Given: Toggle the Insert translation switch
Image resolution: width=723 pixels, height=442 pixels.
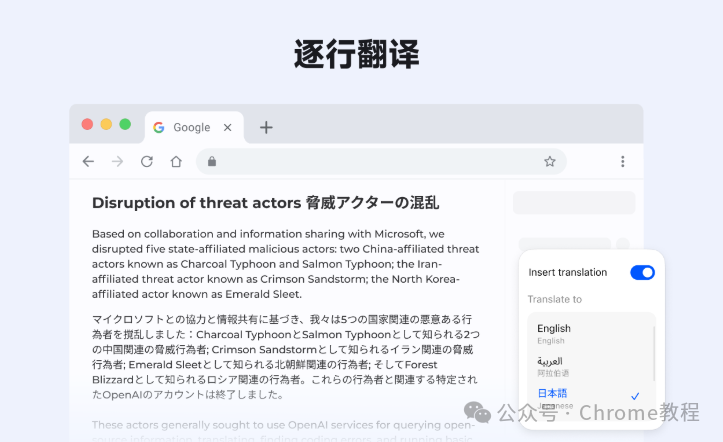Looking at the screenshot, I should tap(642, 272).
